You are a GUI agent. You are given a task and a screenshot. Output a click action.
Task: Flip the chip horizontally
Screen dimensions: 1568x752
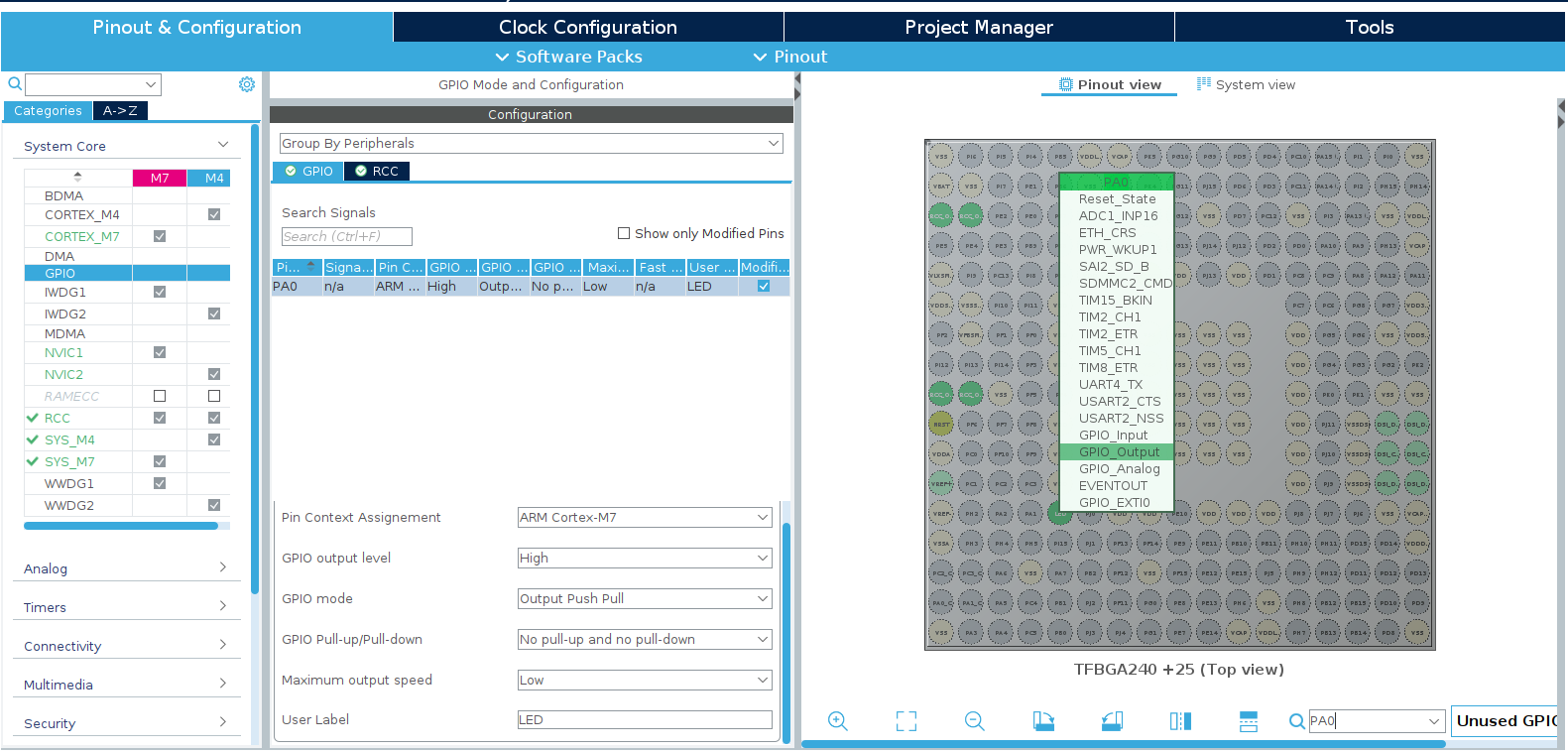tap(1180, 721)
